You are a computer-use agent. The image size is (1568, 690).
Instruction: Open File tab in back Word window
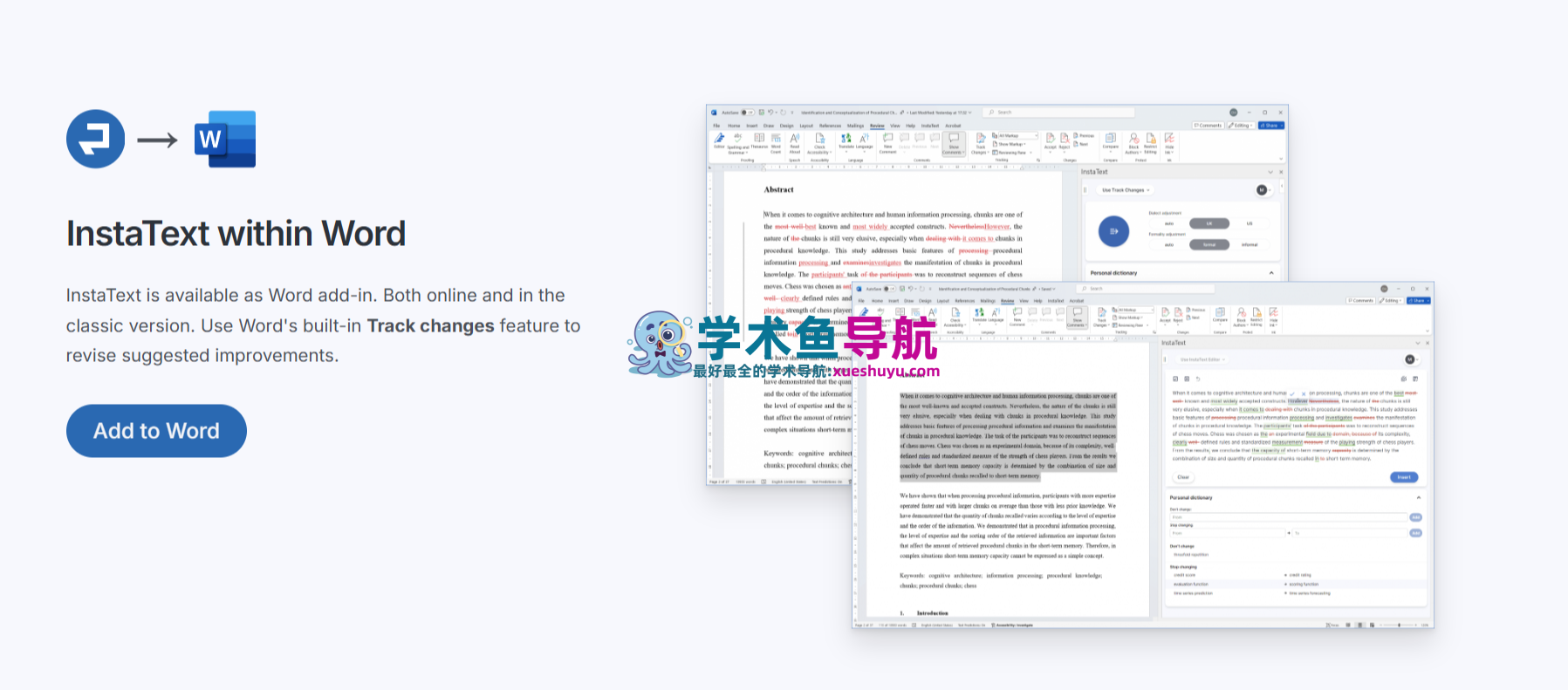(x=716, y=126)
